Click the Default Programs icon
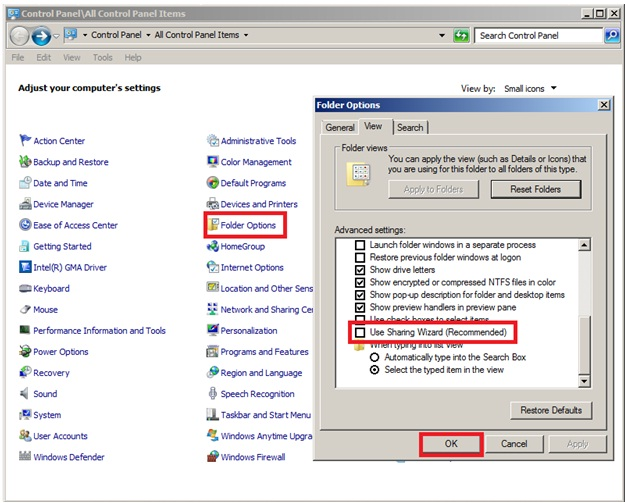Viewport: 628px width, 503px height. pos(212,183)
